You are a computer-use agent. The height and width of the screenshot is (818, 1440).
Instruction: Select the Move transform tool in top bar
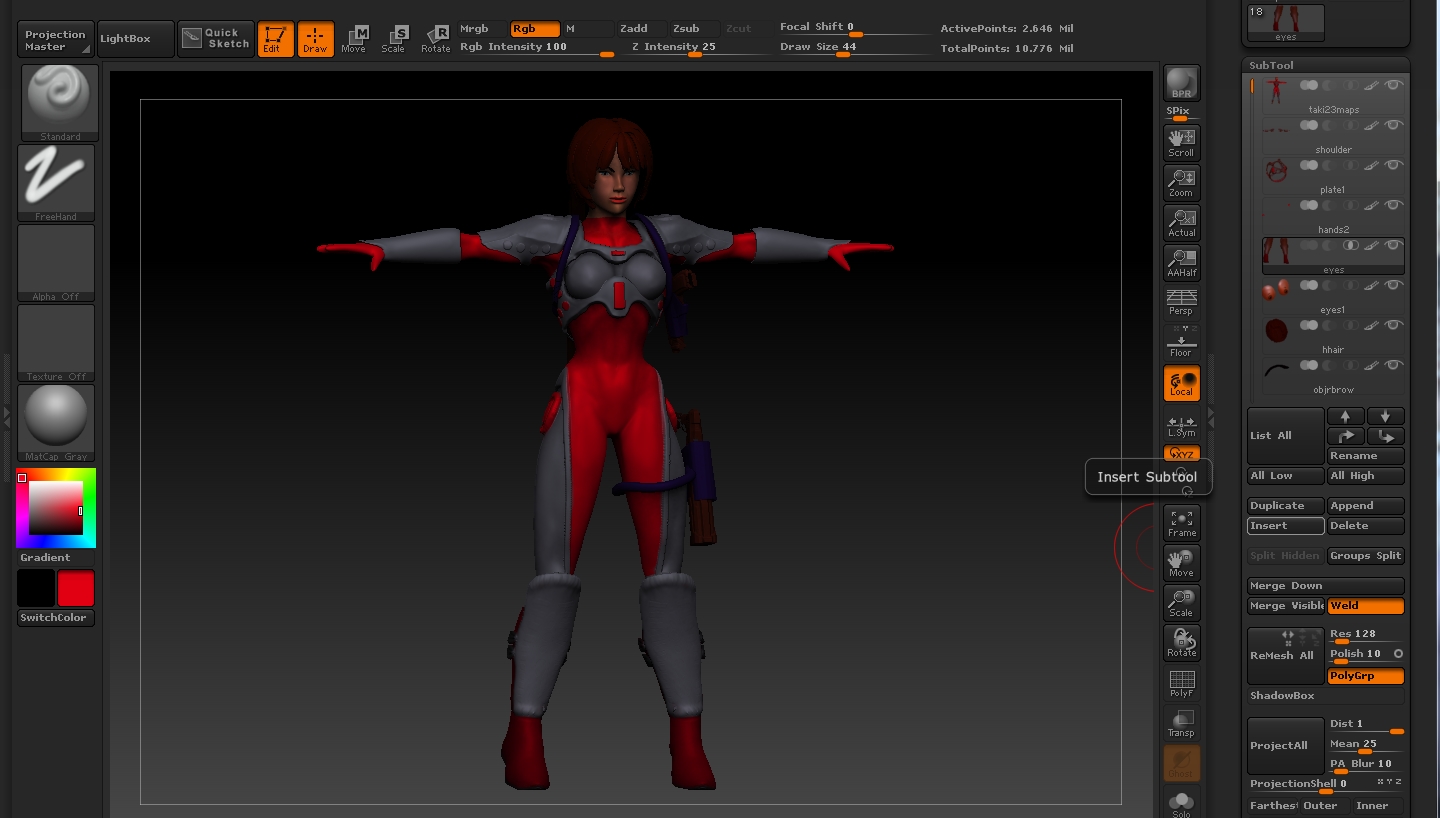pos(354,39)
